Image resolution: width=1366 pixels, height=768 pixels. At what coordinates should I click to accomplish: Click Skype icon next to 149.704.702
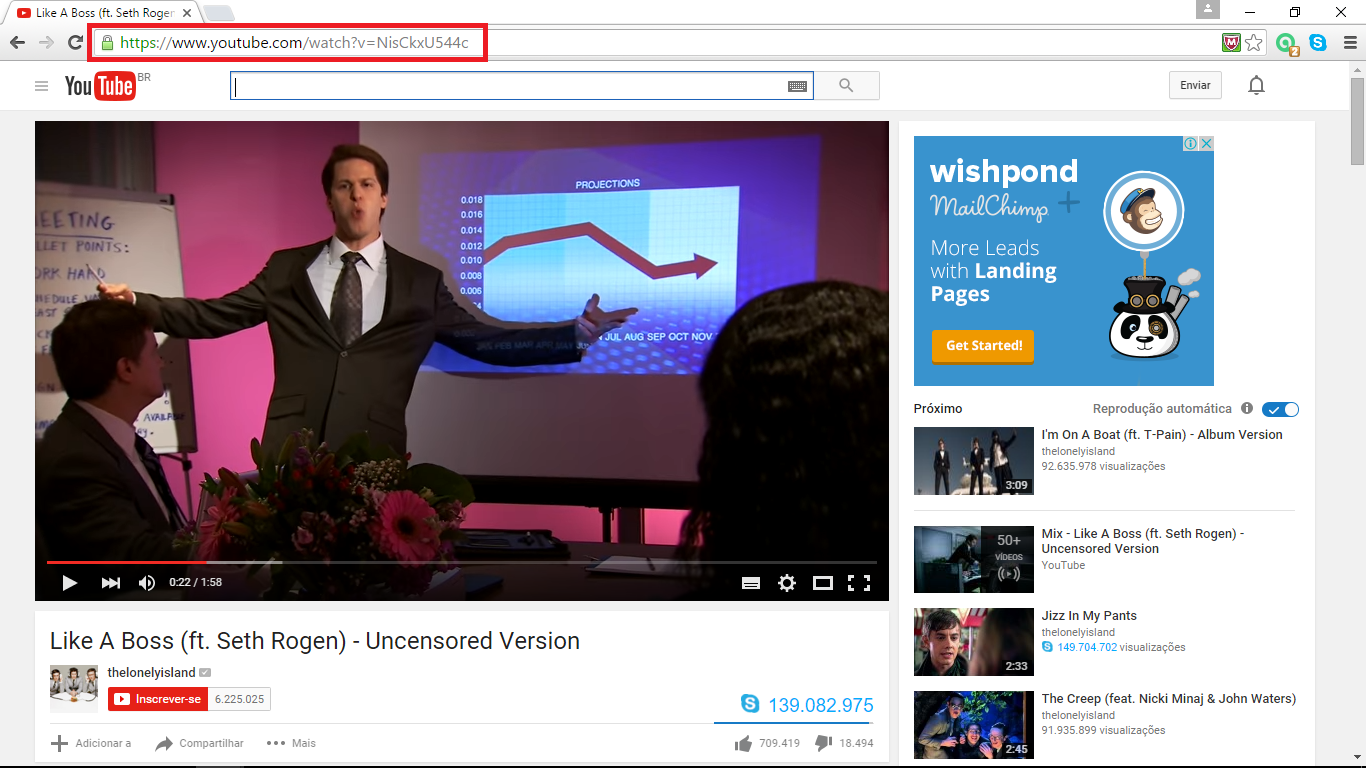pos(1048,647)
